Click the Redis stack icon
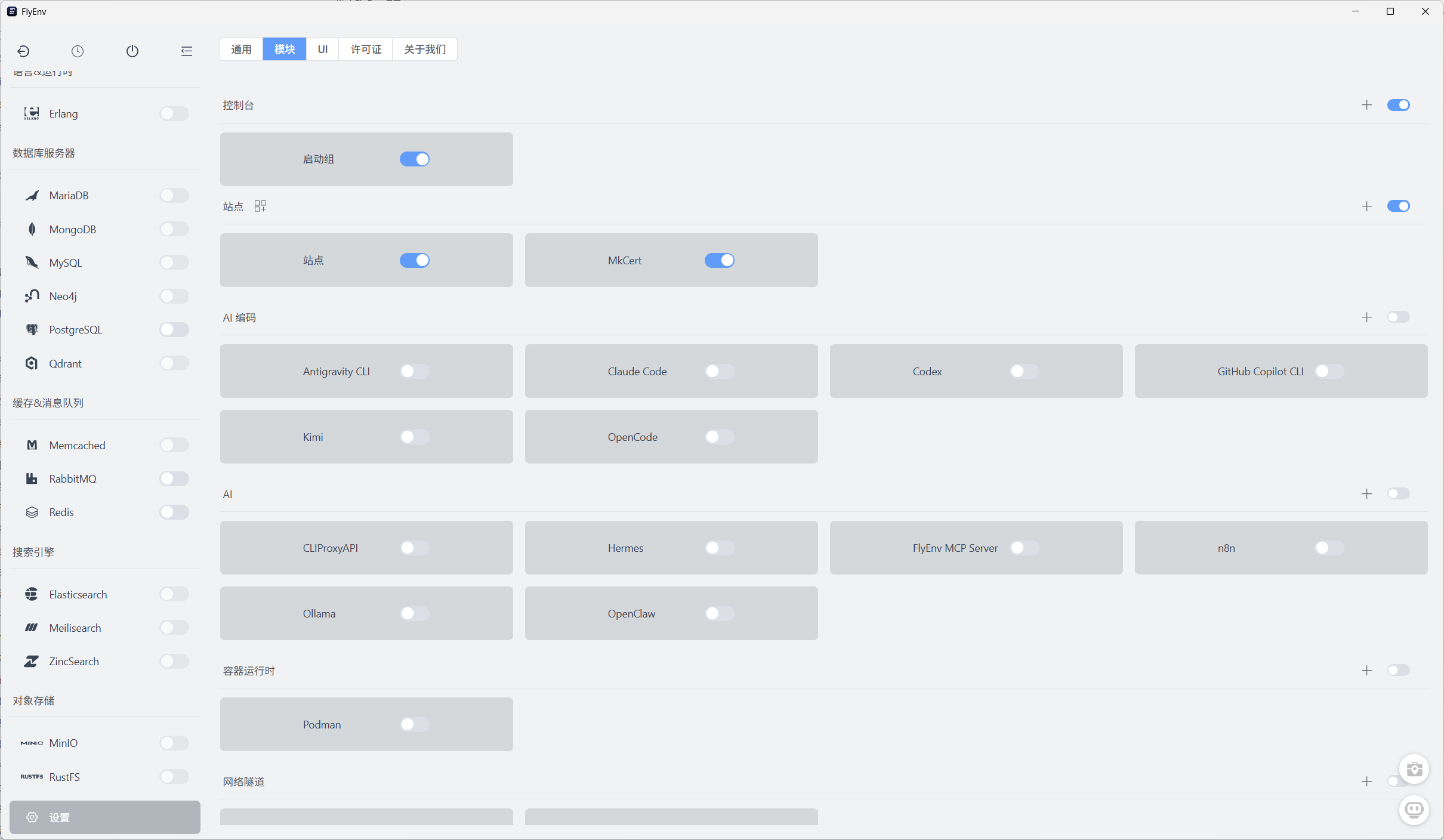The width and height of the screenshot is (1444, 840). tap(32, 512)
